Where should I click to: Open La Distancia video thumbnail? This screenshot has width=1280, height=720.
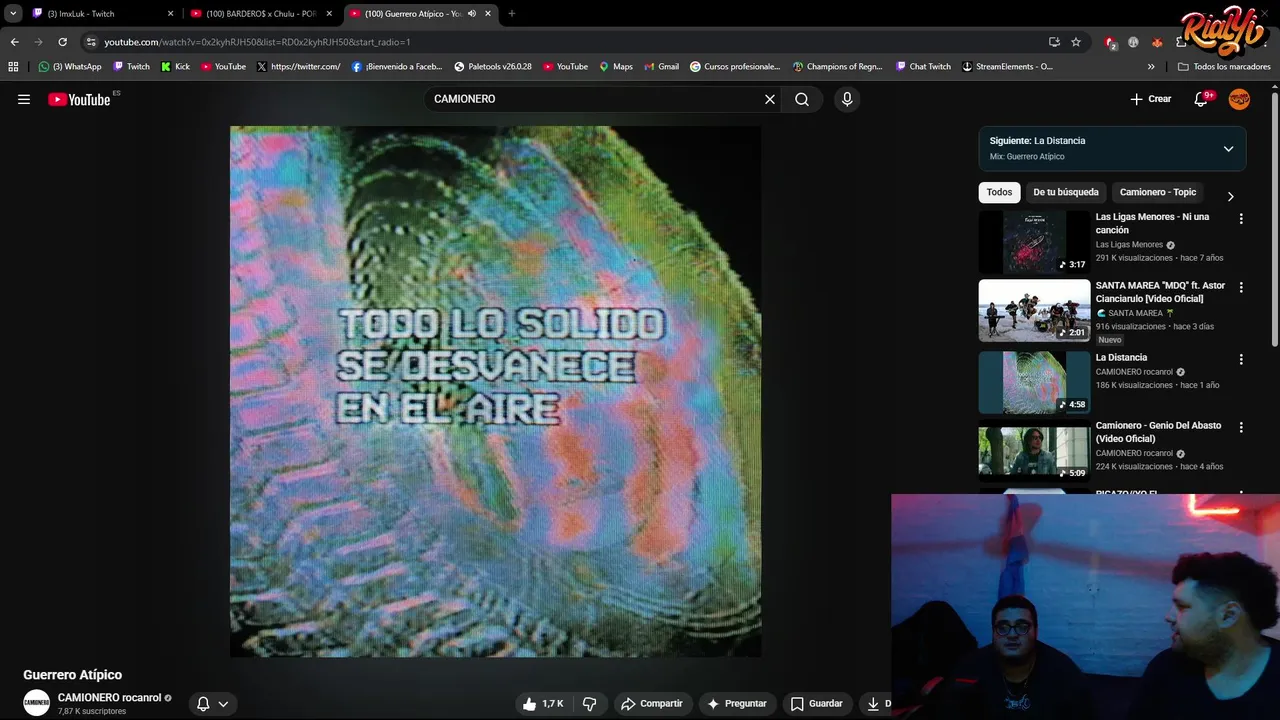click(x=1034, y=382)
